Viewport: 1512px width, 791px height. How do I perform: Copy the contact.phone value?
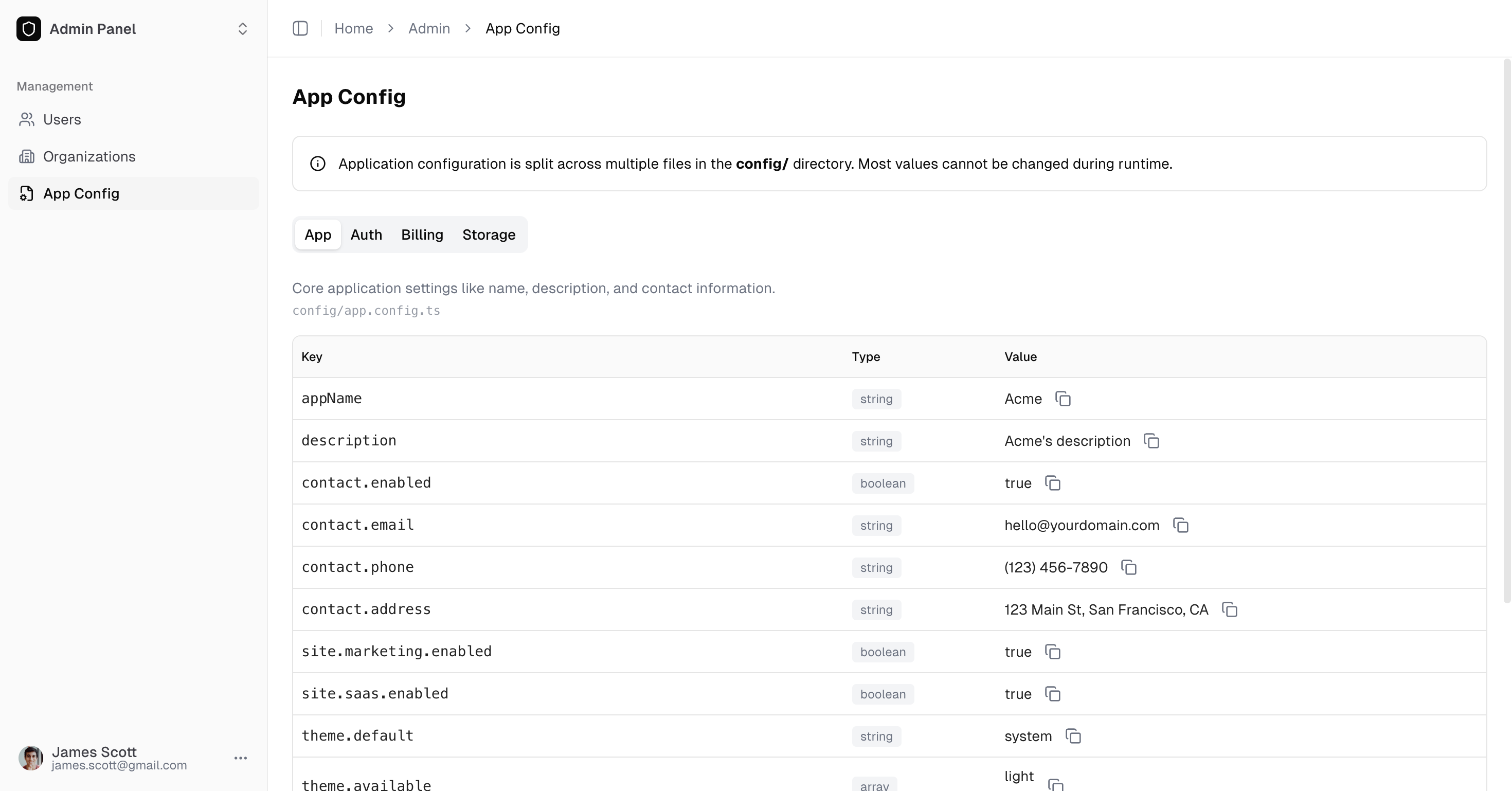[x=1128, y=568]
